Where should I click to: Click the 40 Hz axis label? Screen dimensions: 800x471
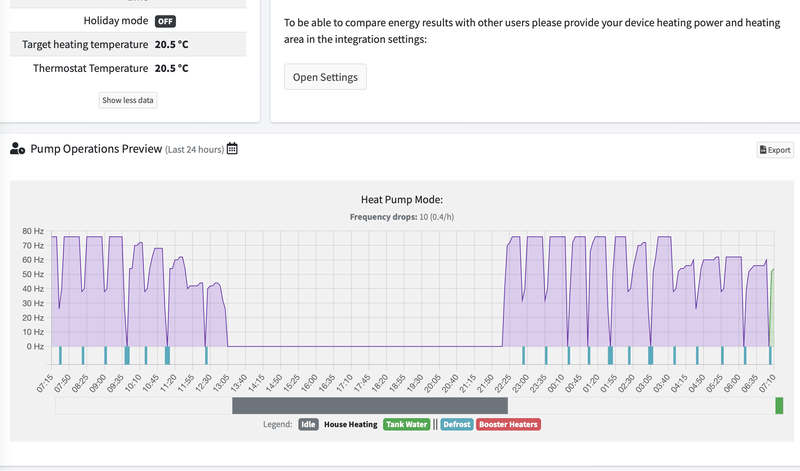(33, 289)
